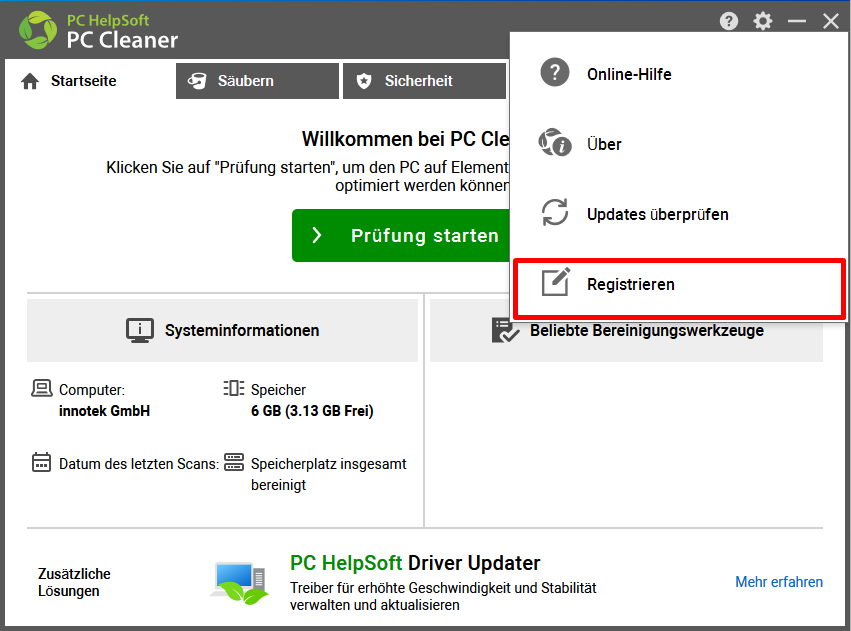Viewport: 851px width, 631px height.
Task: Click the Computer laptop icon
Action: click(x=42, y=388)
